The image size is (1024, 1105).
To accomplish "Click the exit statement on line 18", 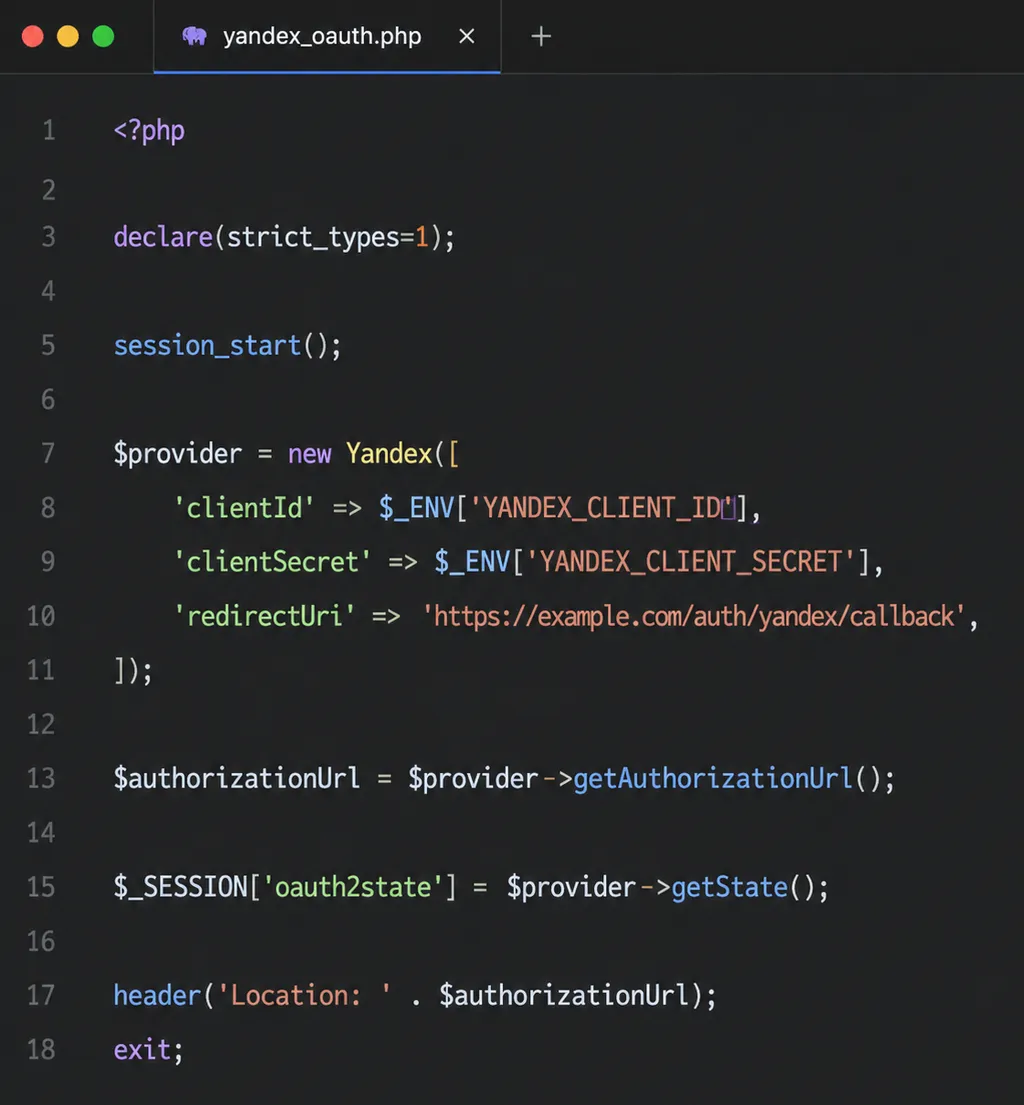I will (x=142, y=1050).
